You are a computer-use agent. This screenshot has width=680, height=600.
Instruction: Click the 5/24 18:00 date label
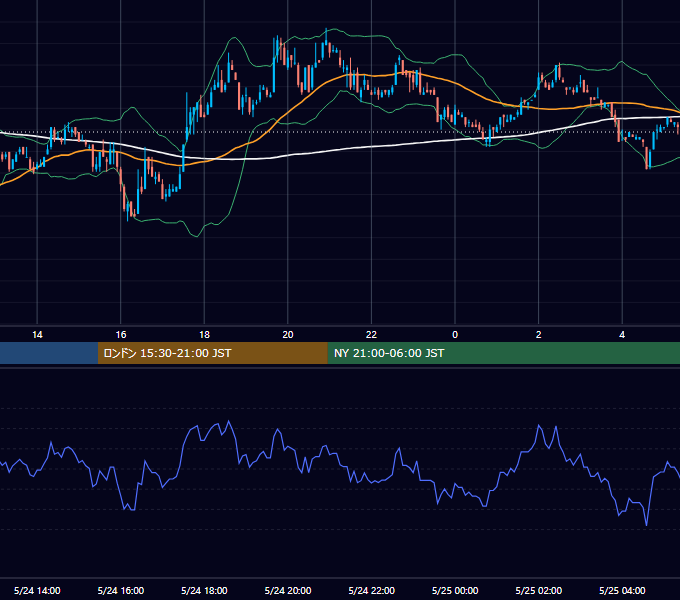tap(204, 590)
